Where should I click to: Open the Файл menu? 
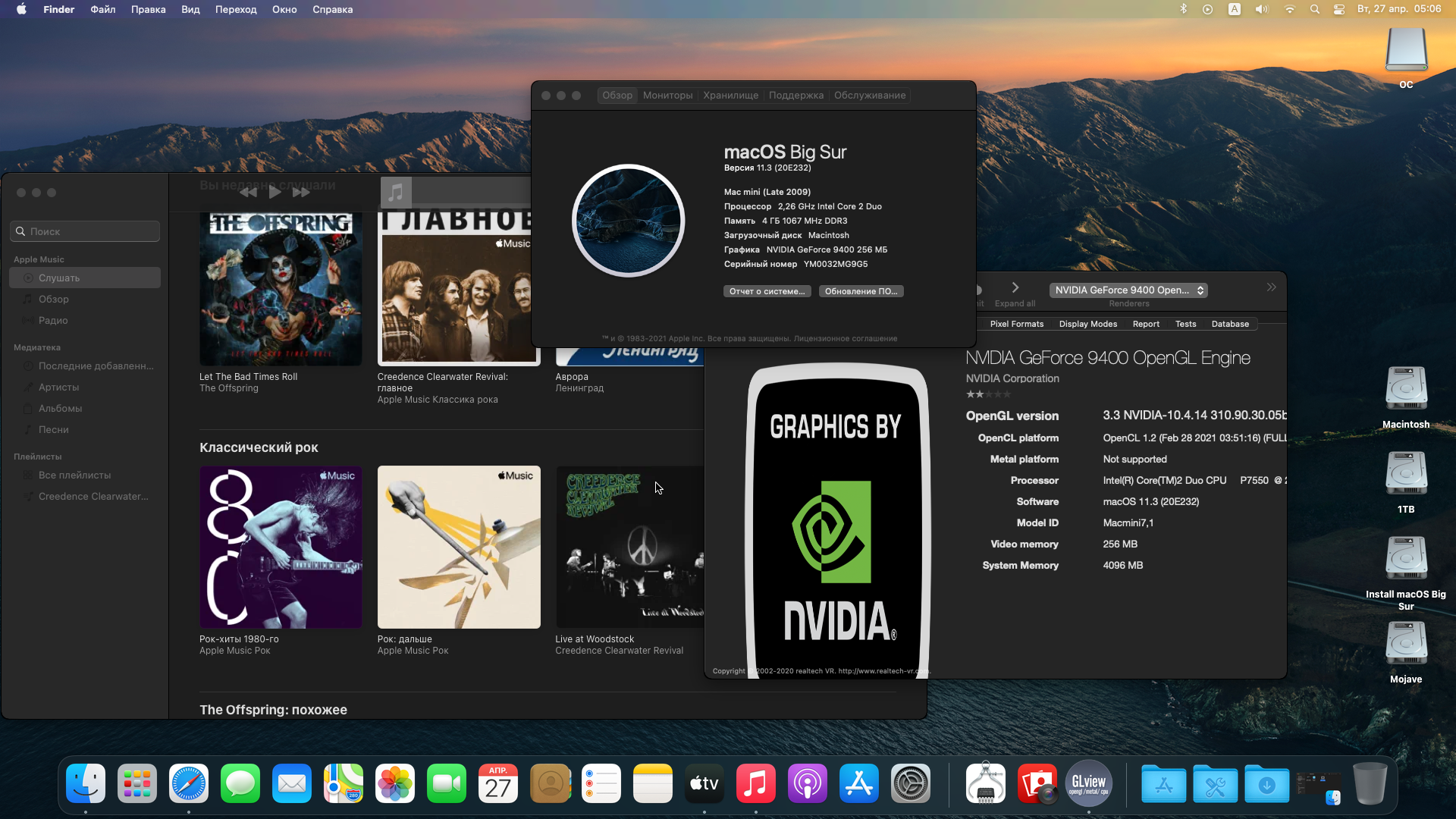coord(102,9)
